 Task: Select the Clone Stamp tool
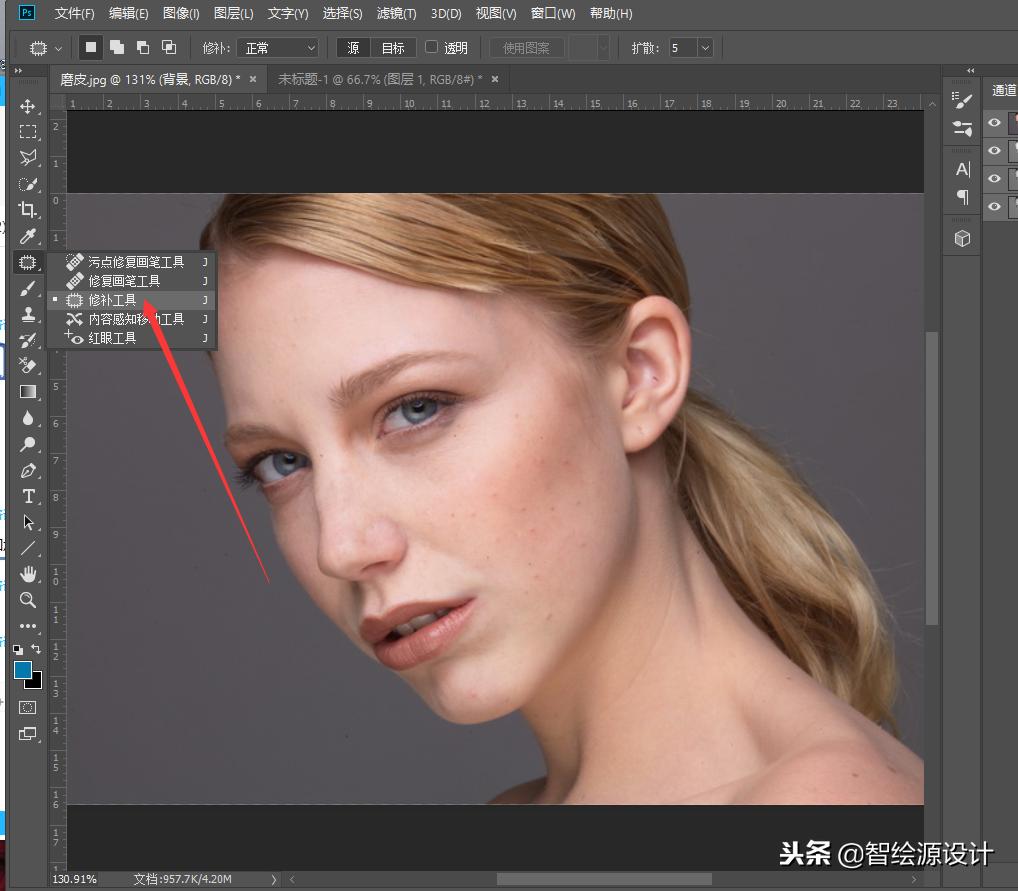[28, 314]
